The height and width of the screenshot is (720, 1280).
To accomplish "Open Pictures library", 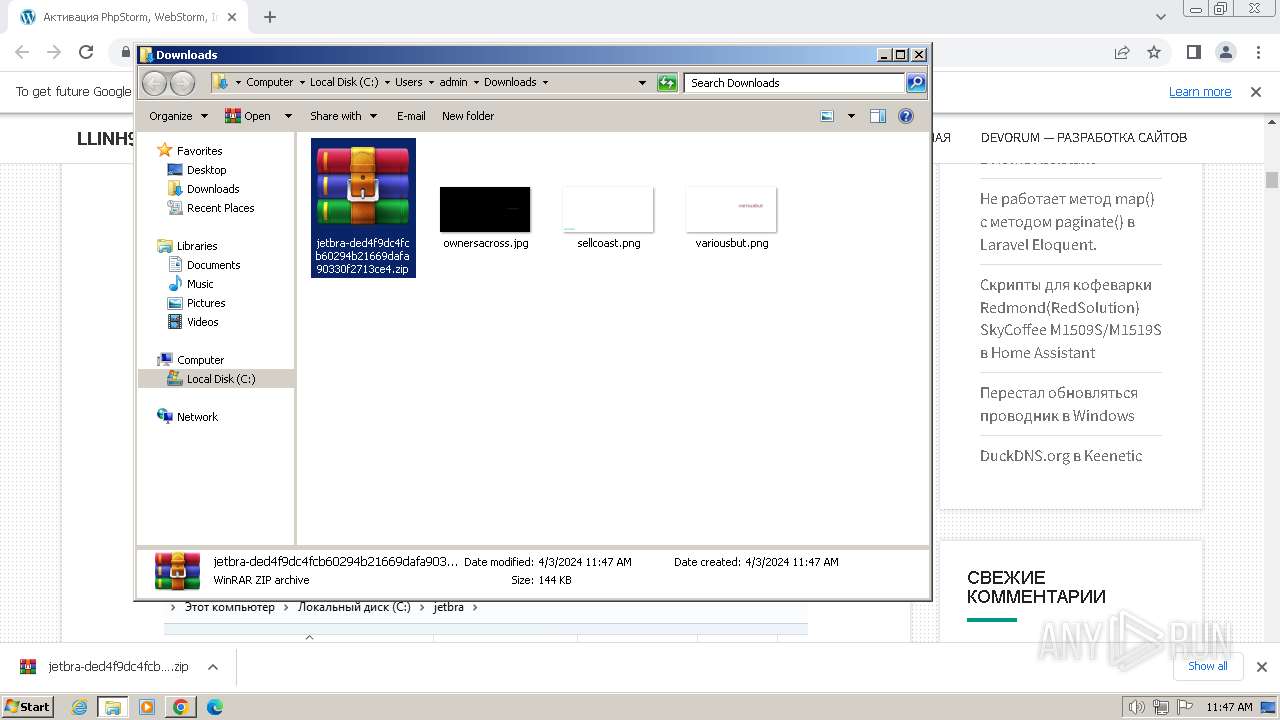I will click(206, 303).
